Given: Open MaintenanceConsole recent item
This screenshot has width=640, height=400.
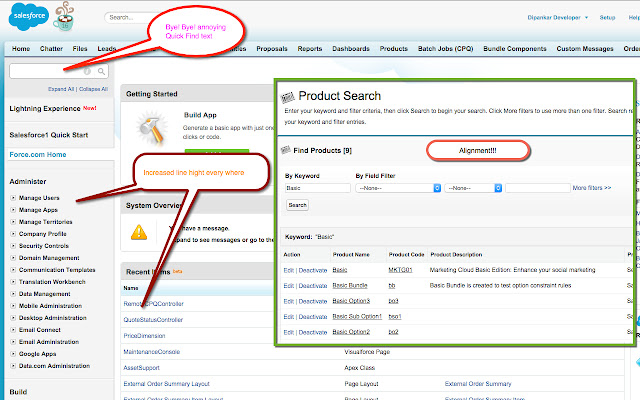Looking at the screenshot, I should tap(151, 352).
